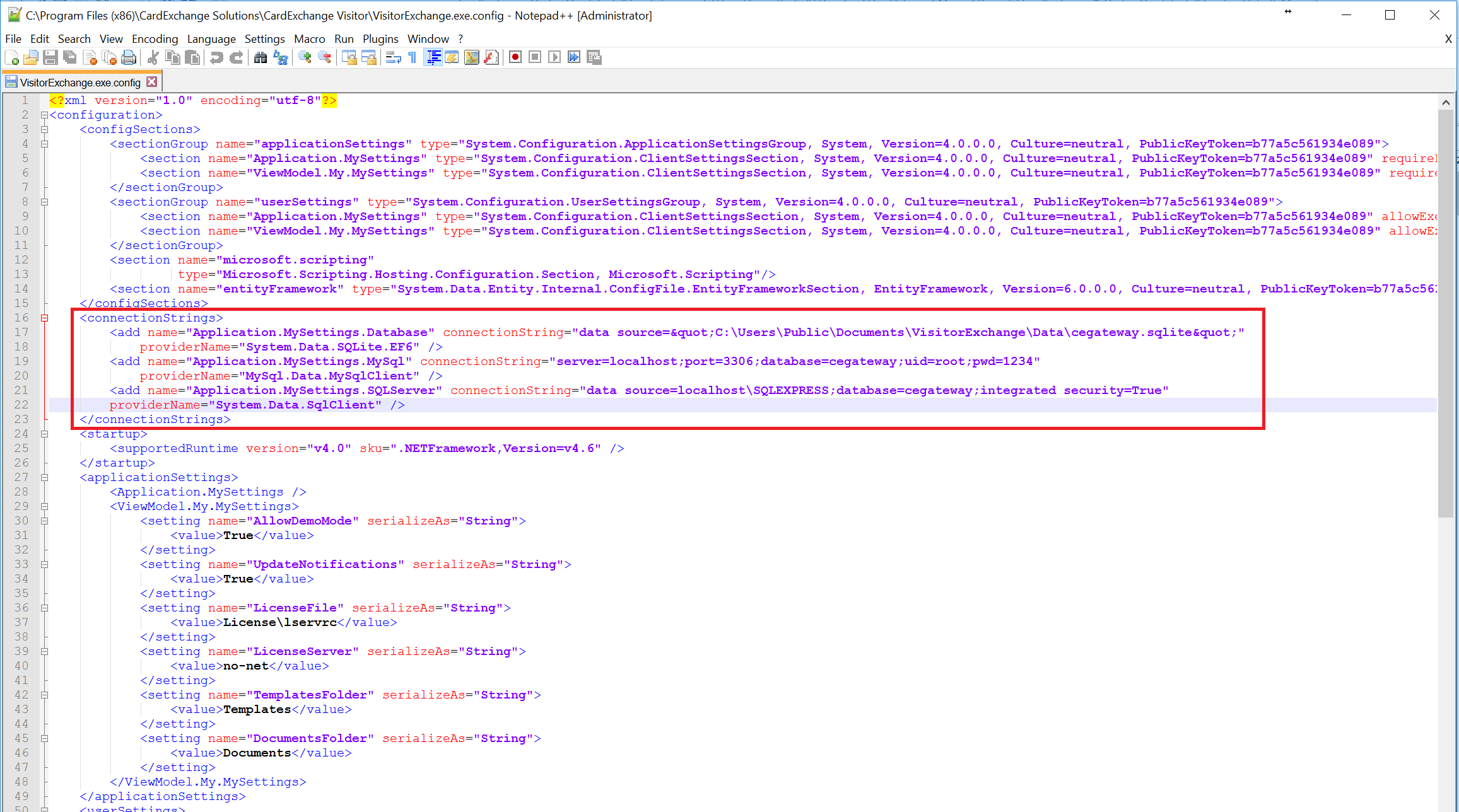Select the VisitorExchange.exe.config tab
This screenshot has height=812, width=1459.
pyautogui.click(x=80, y=83)
